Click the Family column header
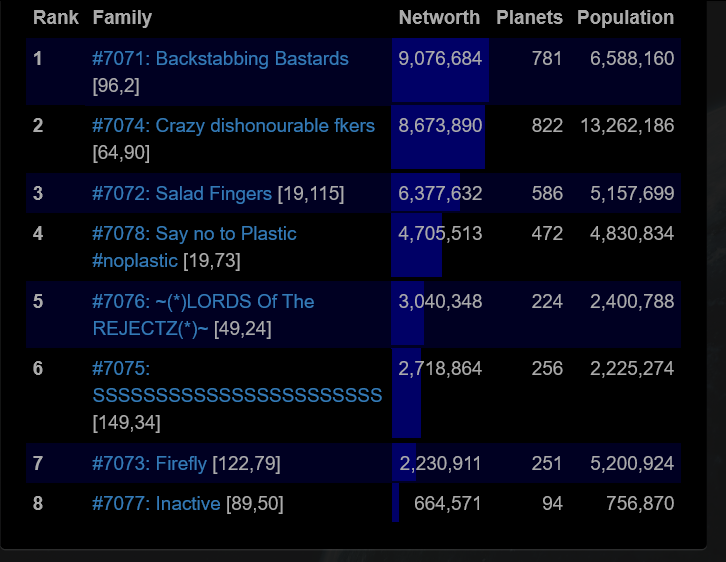The image size is (726, 562). (122, 18)
